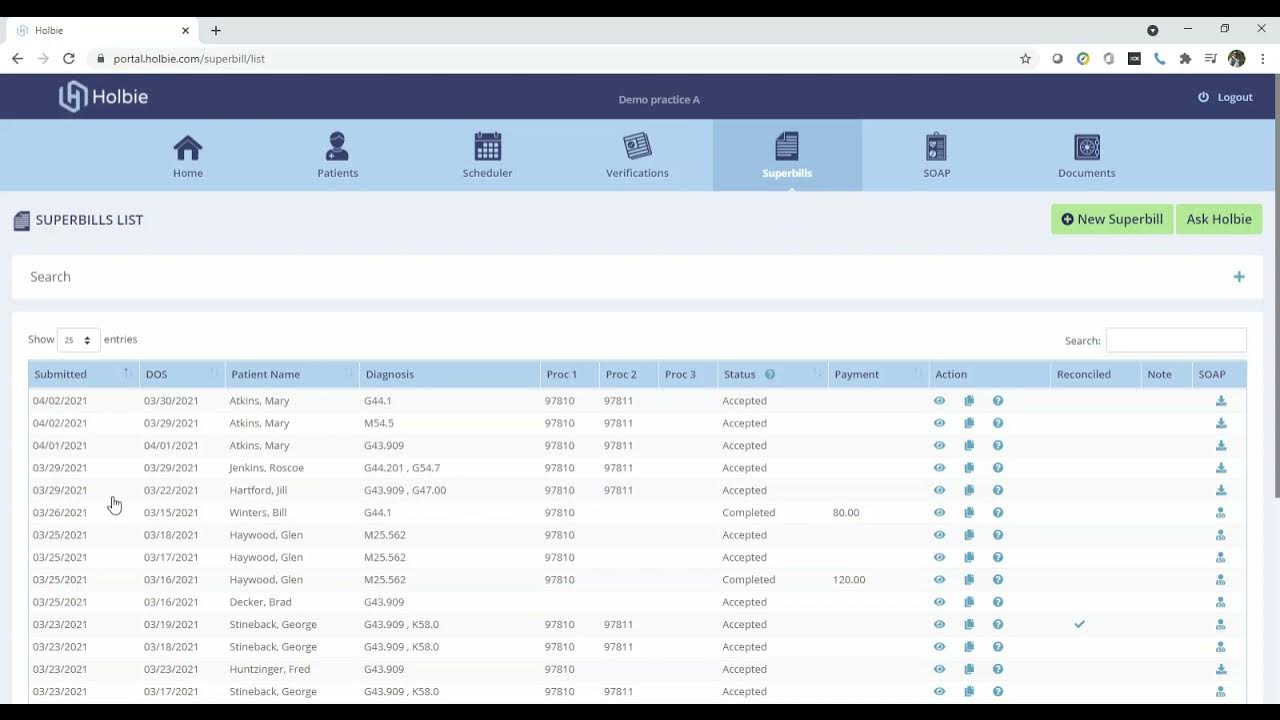Viewport: 1280px width, 720px height.
Task: Expand the Search panel with plus icon
Action: (1239, 277)
